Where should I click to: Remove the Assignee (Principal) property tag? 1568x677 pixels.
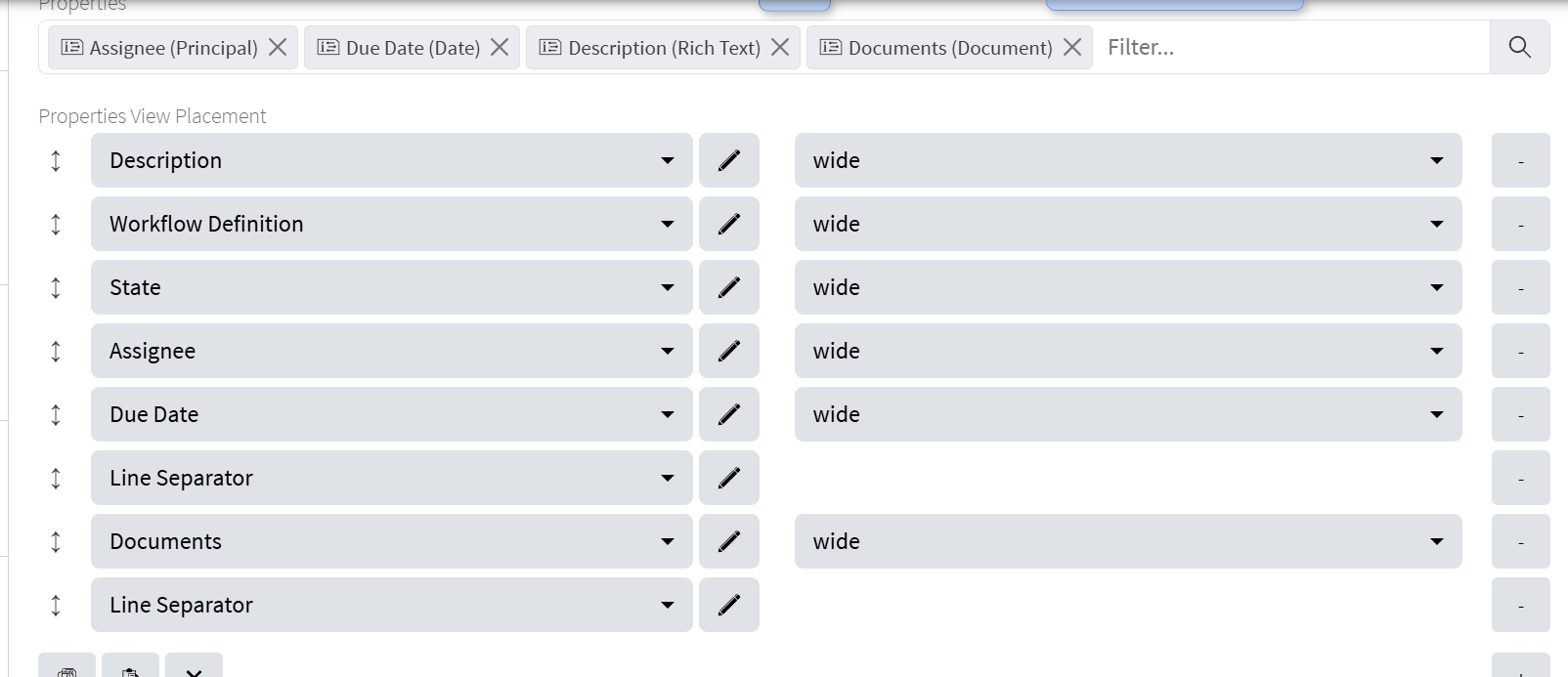(278, 47)
